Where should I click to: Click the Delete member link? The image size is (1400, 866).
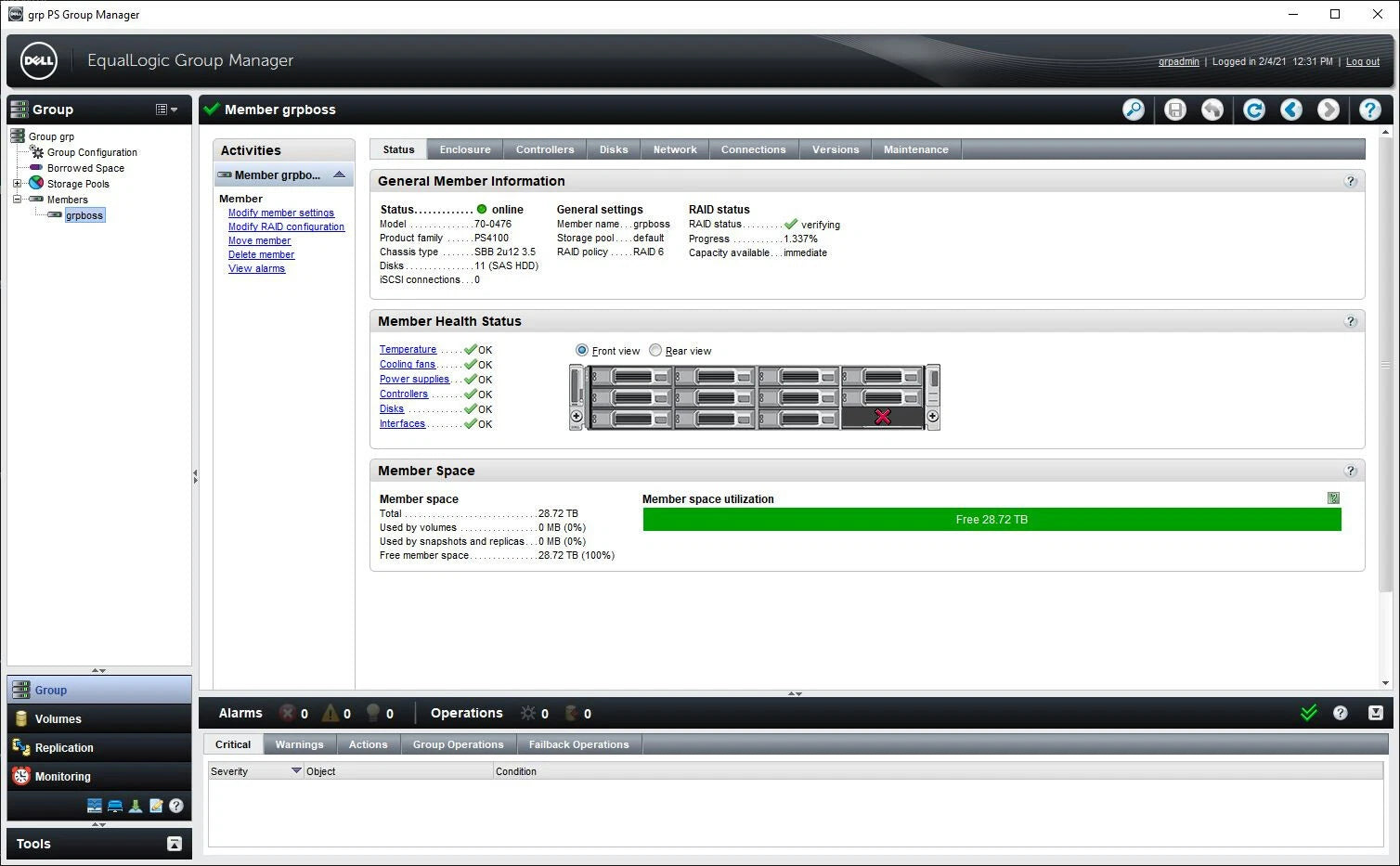tap(262, 254)
